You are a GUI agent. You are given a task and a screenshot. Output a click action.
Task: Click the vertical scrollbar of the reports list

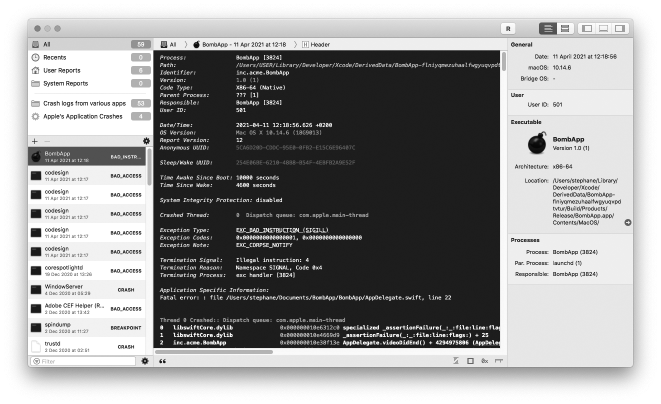click(149, 167)
